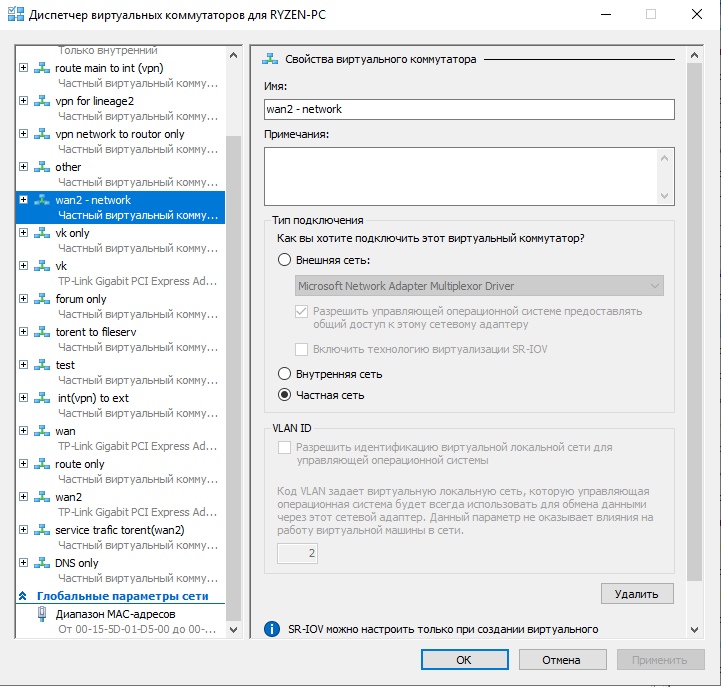Expand the 'route main to int (vpn)' tree node

click(23, 68)
